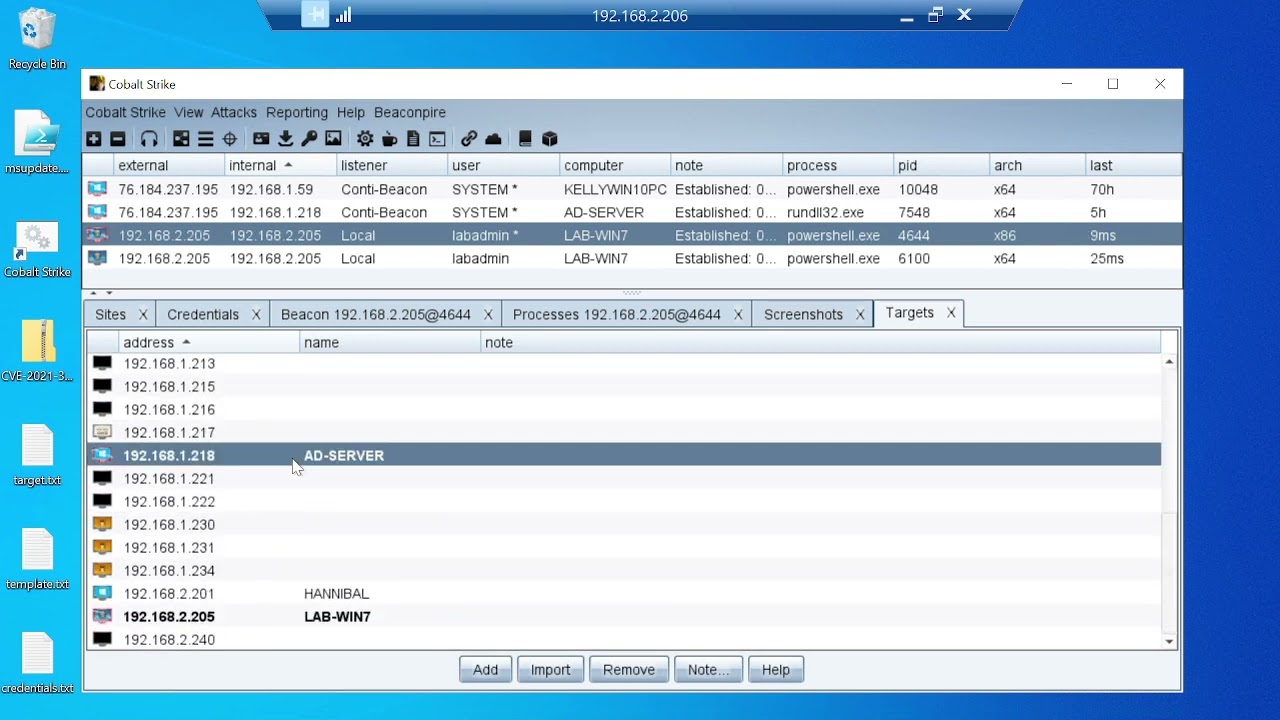Click the targets list scroll up arrow
Screen dimensions: 1280x720
(x=1169, y=362)
